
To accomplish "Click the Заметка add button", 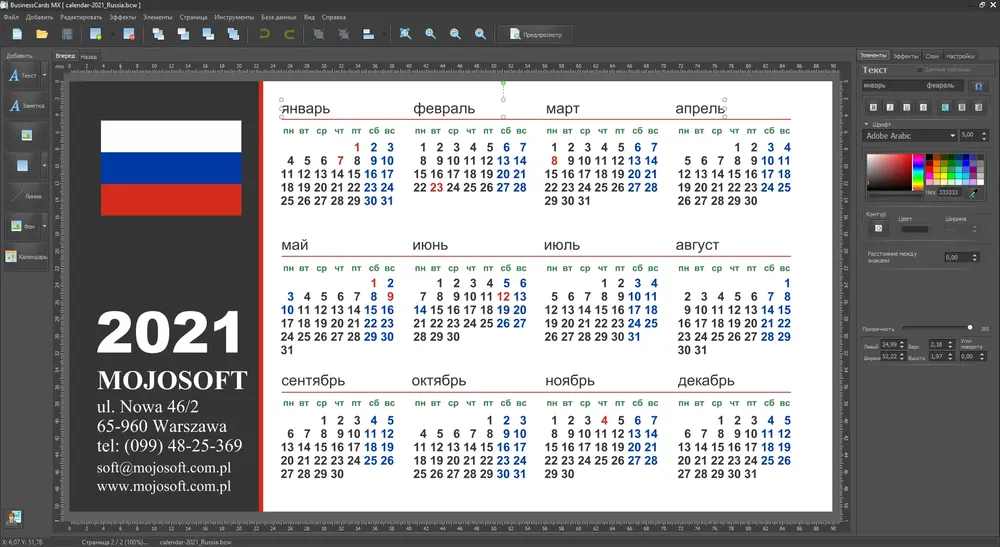I will [27, 106].
